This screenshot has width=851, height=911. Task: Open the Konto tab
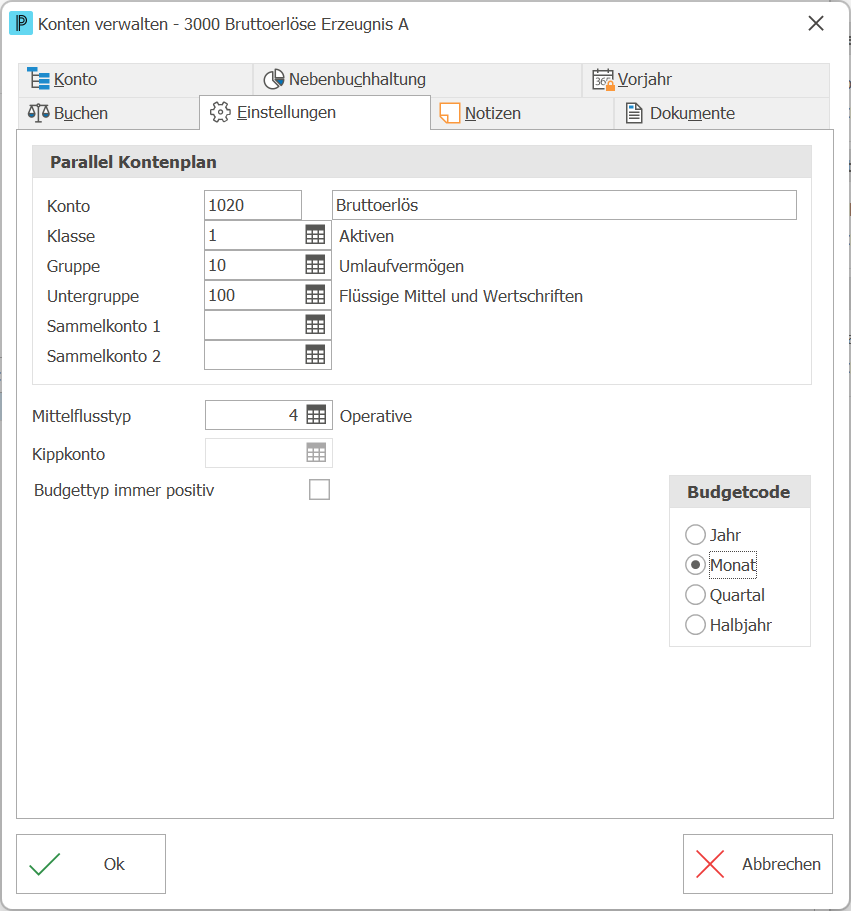pos(135,80)
